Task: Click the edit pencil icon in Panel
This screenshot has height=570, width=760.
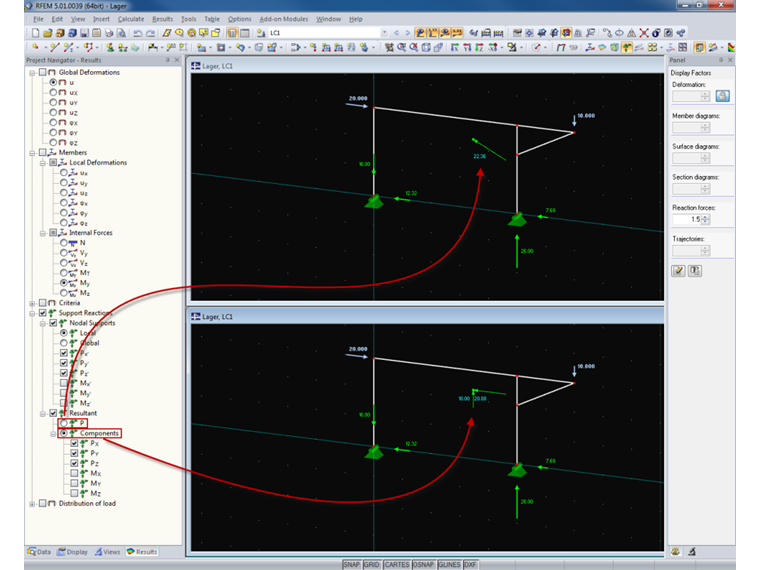Action: [x=678, y=270]
